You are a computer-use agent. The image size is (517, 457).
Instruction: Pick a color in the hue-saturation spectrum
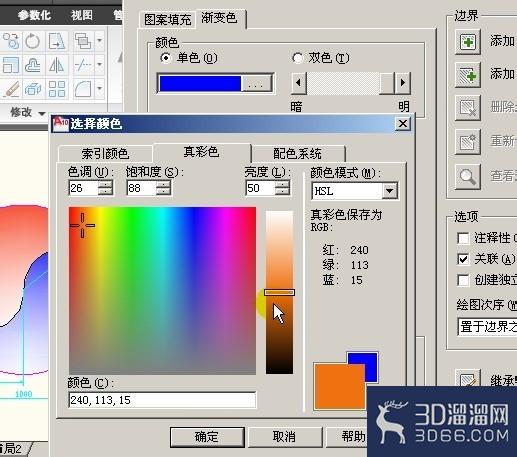coord(162,291)
